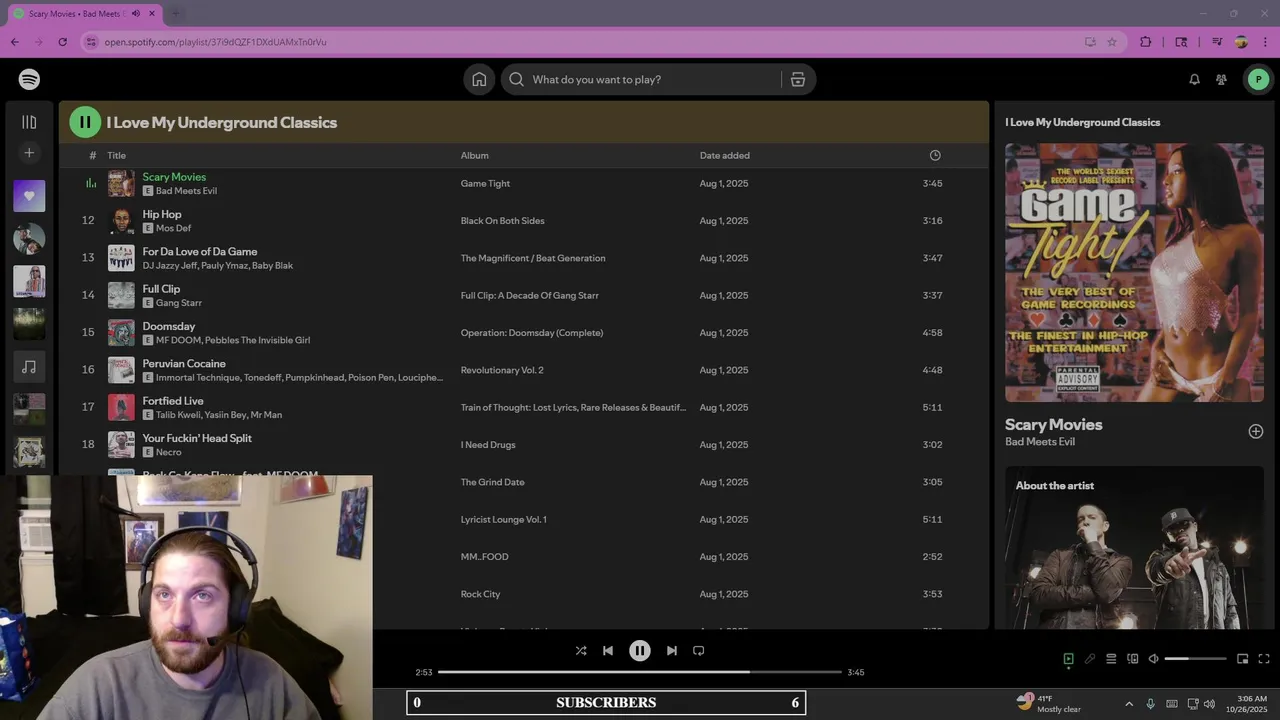Open taskbar microphone in-use icon
The height and width of the screenshot is (720, 1280).
coord(1150,703)
